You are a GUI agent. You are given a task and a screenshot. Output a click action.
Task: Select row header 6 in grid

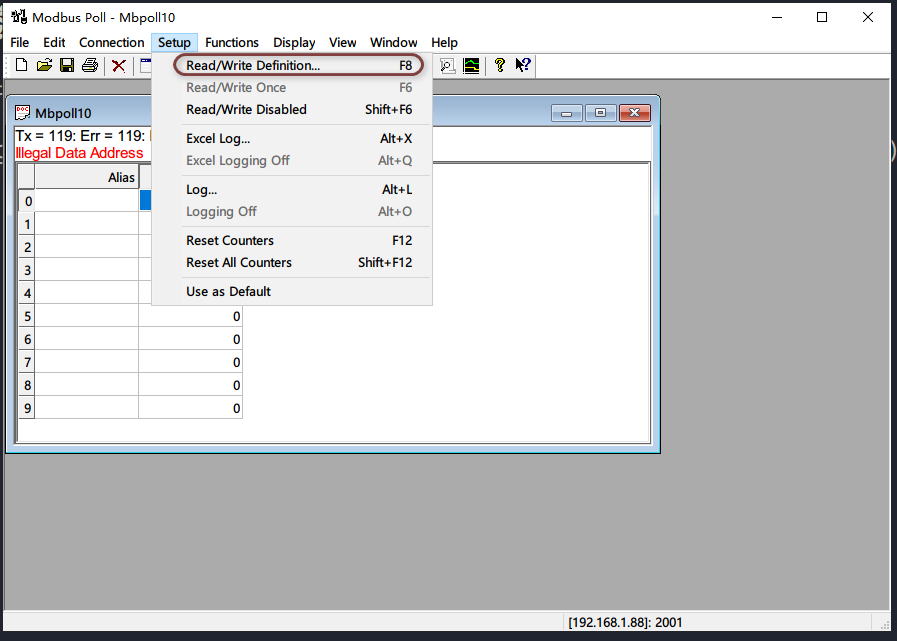[27, 339]
